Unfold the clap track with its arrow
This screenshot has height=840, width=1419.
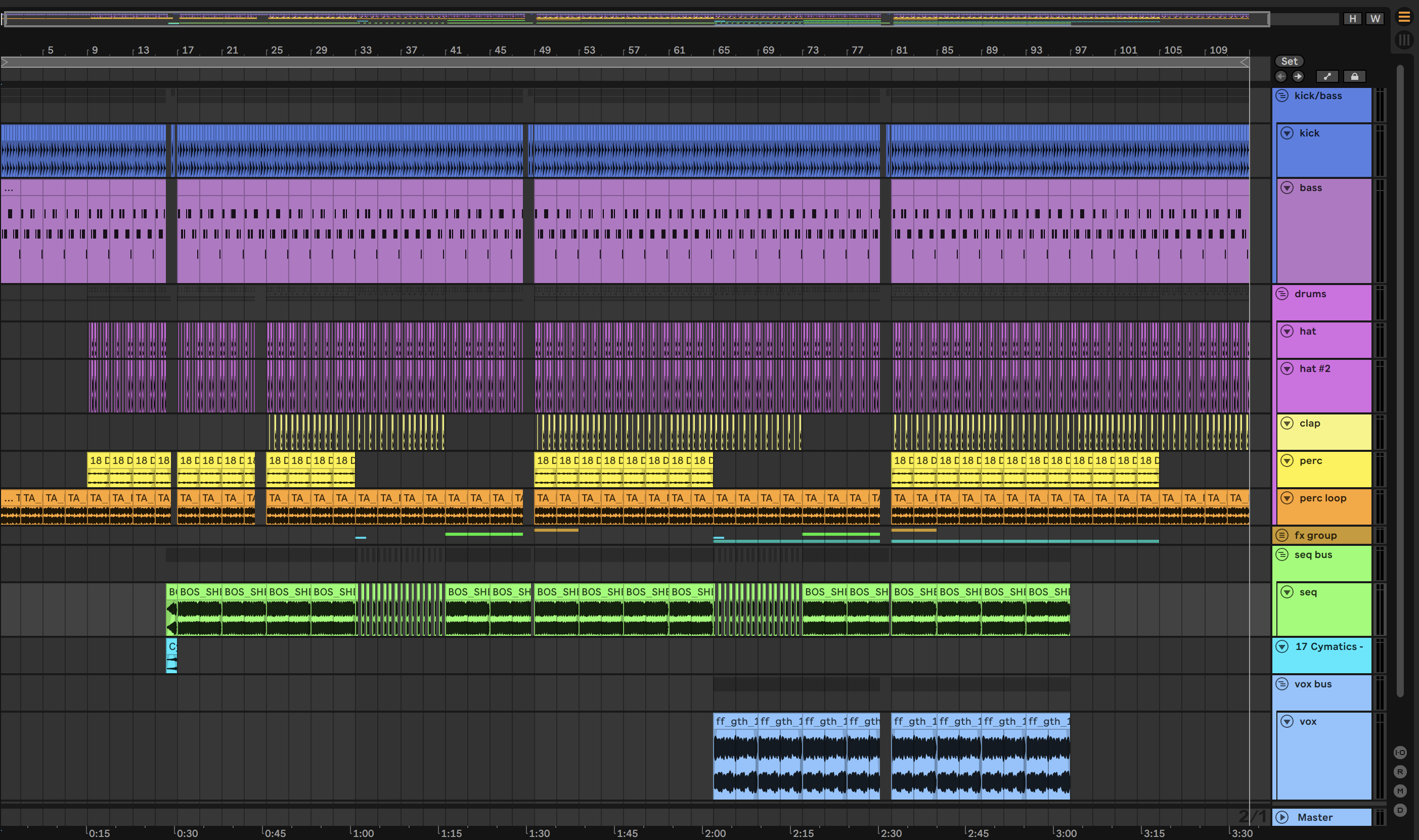click(x=1287, y=424)
